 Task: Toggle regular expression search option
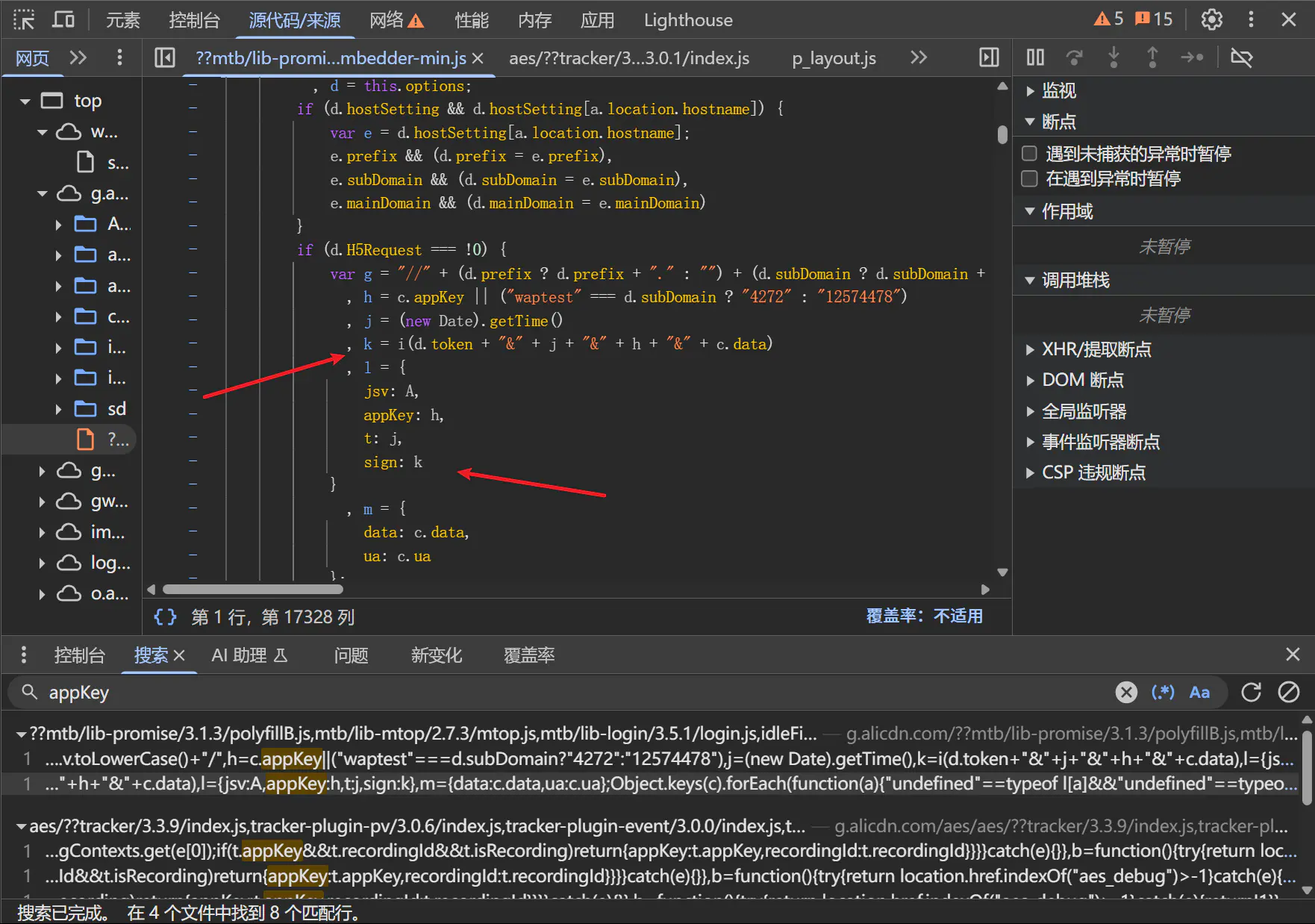click(1163, 693)
